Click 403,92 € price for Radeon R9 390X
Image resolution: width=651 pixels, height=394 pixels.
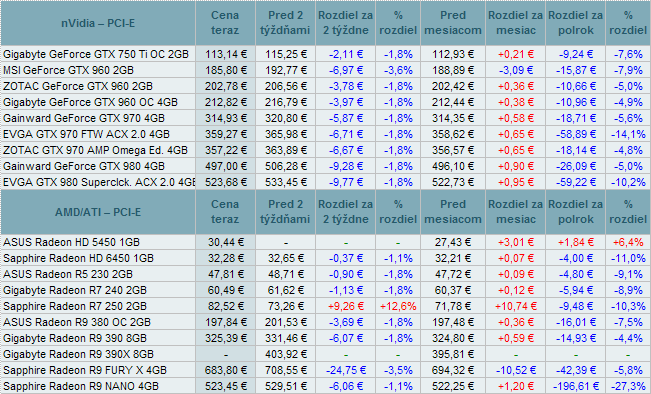[286, 354]
